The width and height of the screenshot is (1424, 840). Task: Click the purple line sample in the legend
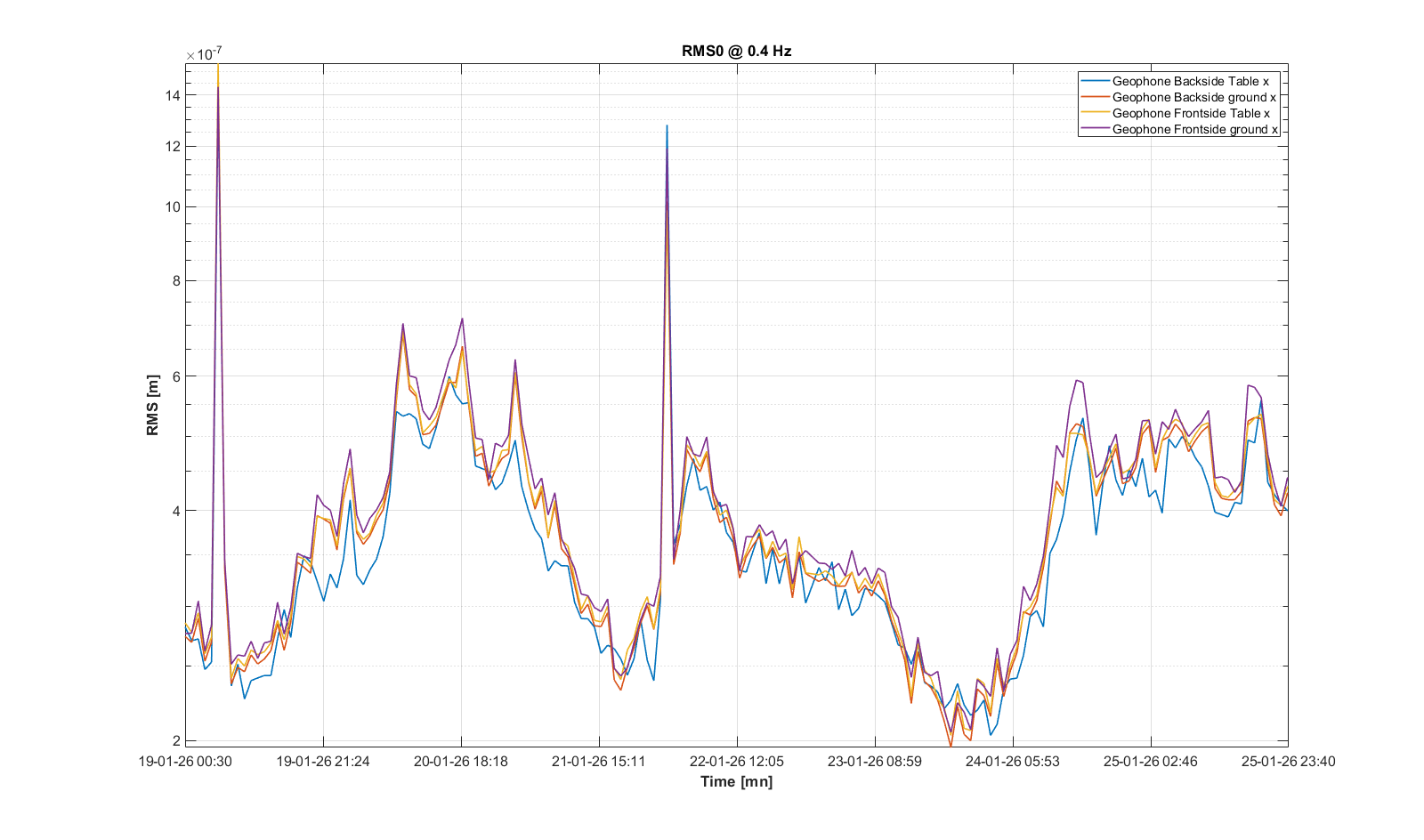click(1095, 129)
